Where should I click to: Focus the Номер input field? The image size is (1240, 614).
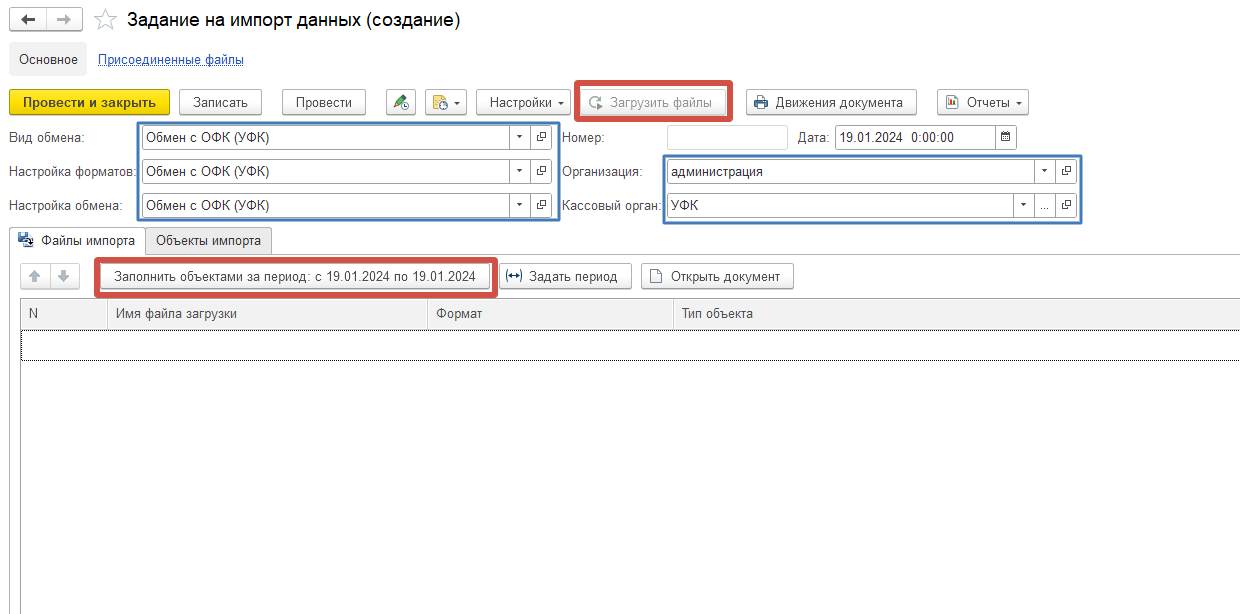pyautogui.click(x=727, y=138)
